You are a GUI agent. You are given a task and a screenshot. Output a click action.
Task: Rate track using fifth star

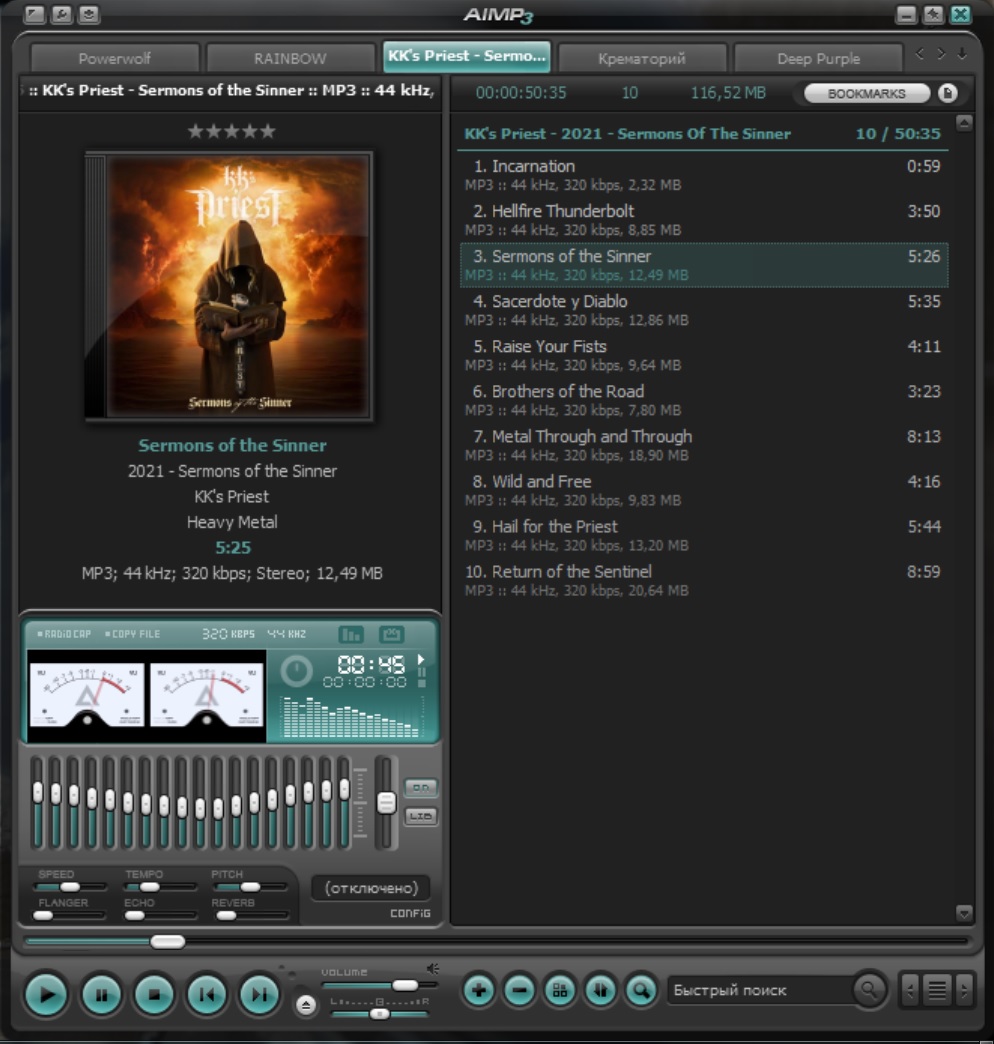[x=268, y=131]
